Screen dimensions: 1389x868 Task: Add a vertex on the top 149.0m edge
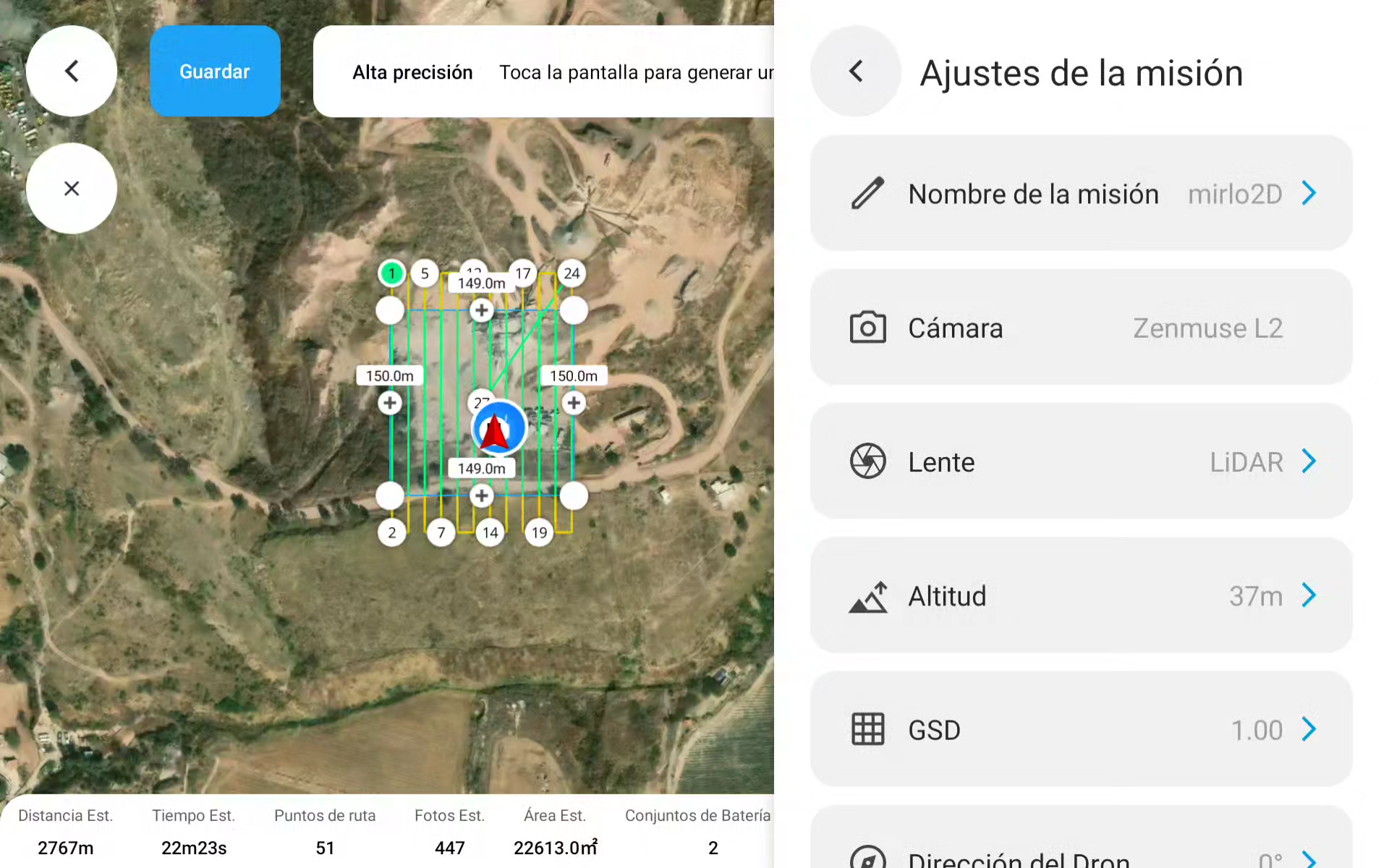(481, 311)
